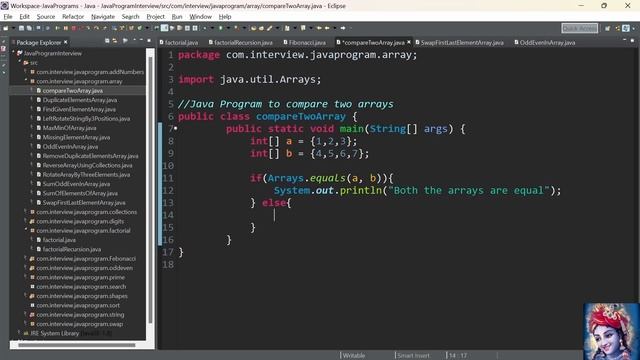640x360 pixels.
Task: Click the Writable status bar entry
Action: pos(353,356)
